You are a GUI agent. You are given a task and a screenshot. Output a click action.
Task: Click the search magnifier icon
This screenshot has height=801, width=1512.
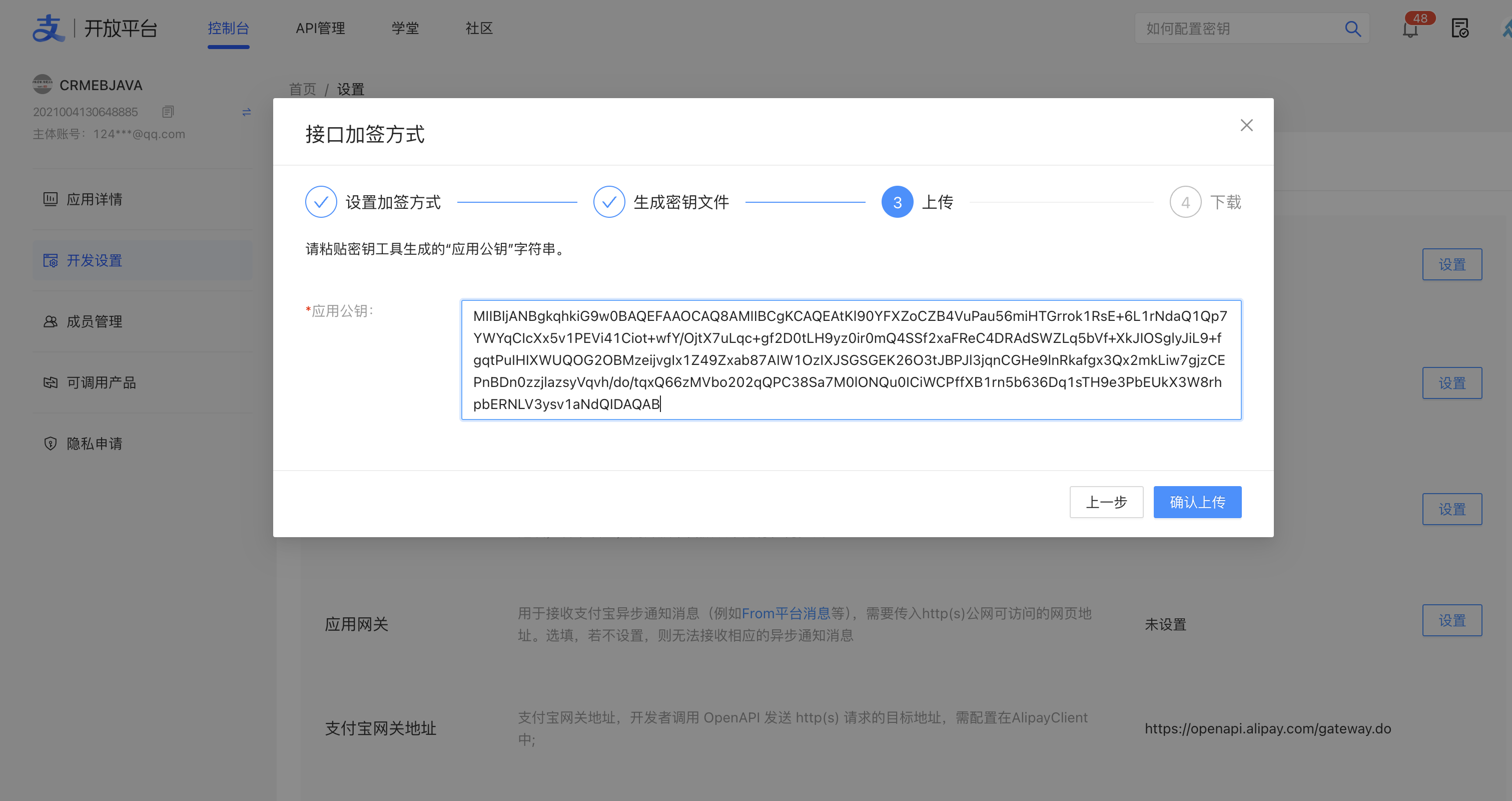click(x=1352, y=29)
